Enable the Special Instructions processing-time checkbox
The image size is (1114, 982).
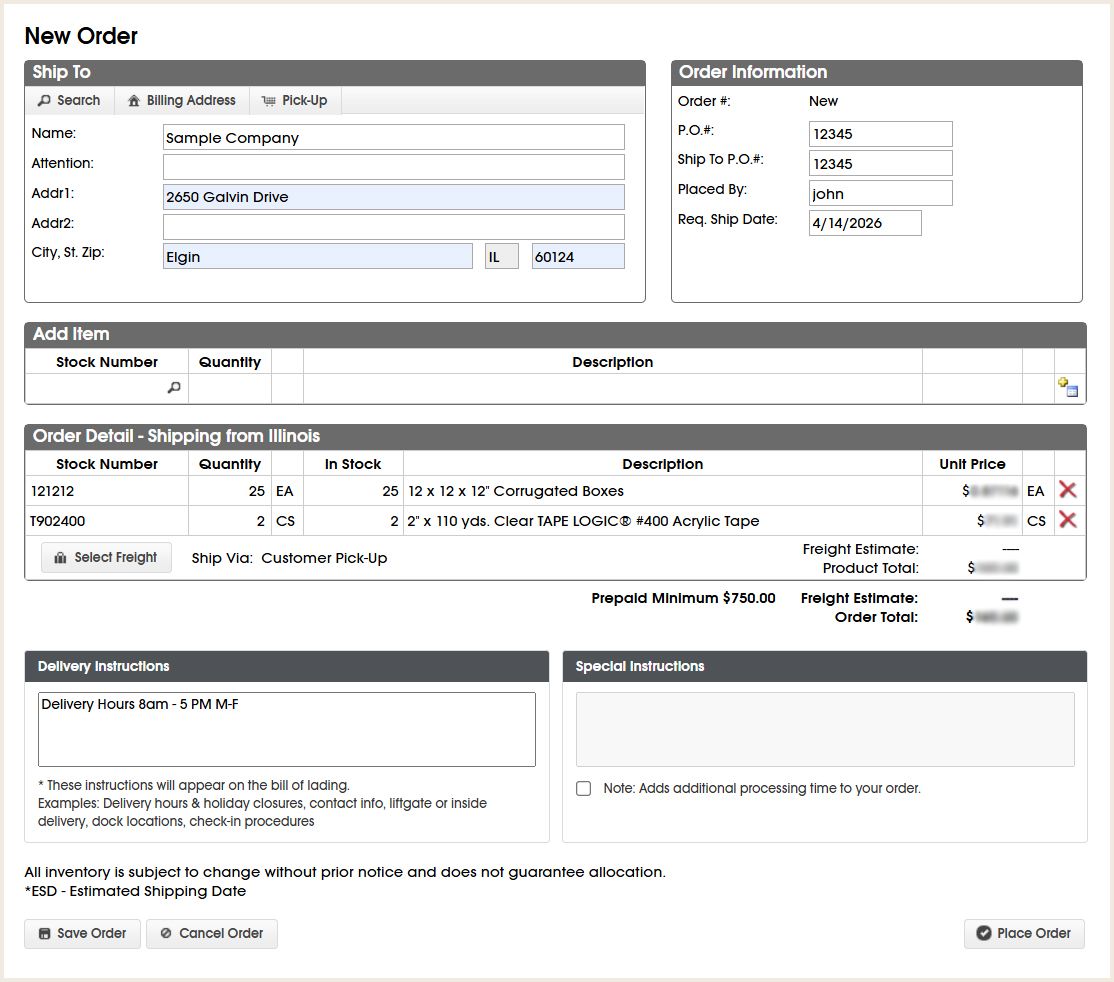(x=583, y=788)
